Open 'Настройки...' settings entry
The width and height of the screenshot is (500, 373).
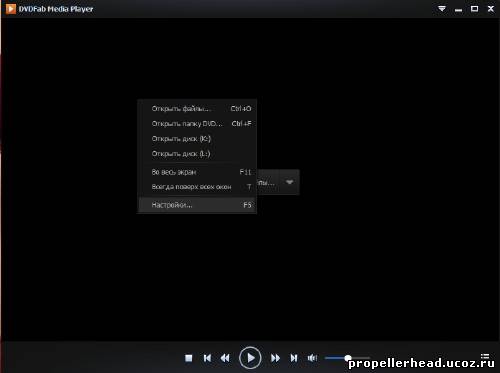pyautogui.click(x=197, y=205)
